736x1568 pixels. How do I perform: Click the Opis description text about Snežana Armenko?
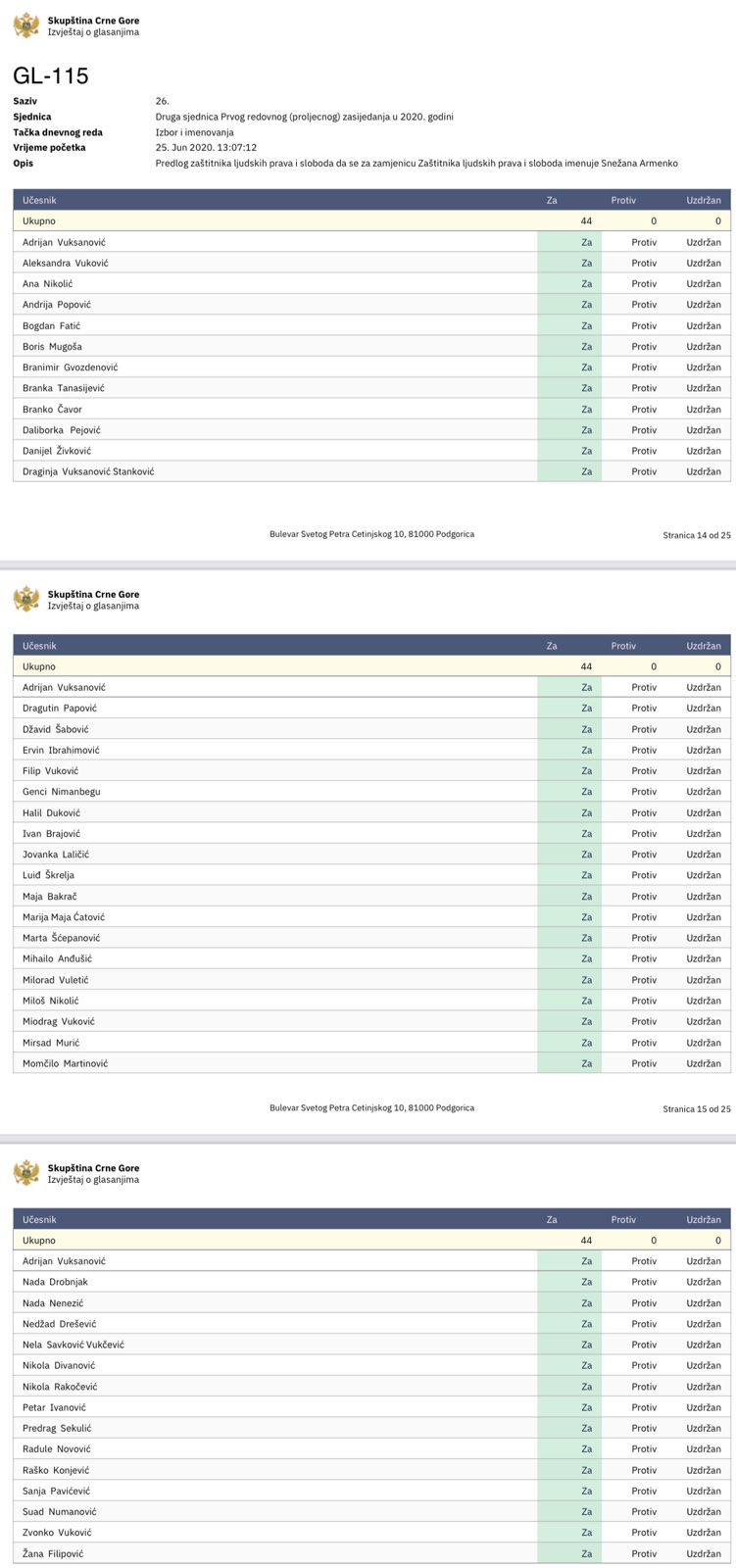[417, 163]
